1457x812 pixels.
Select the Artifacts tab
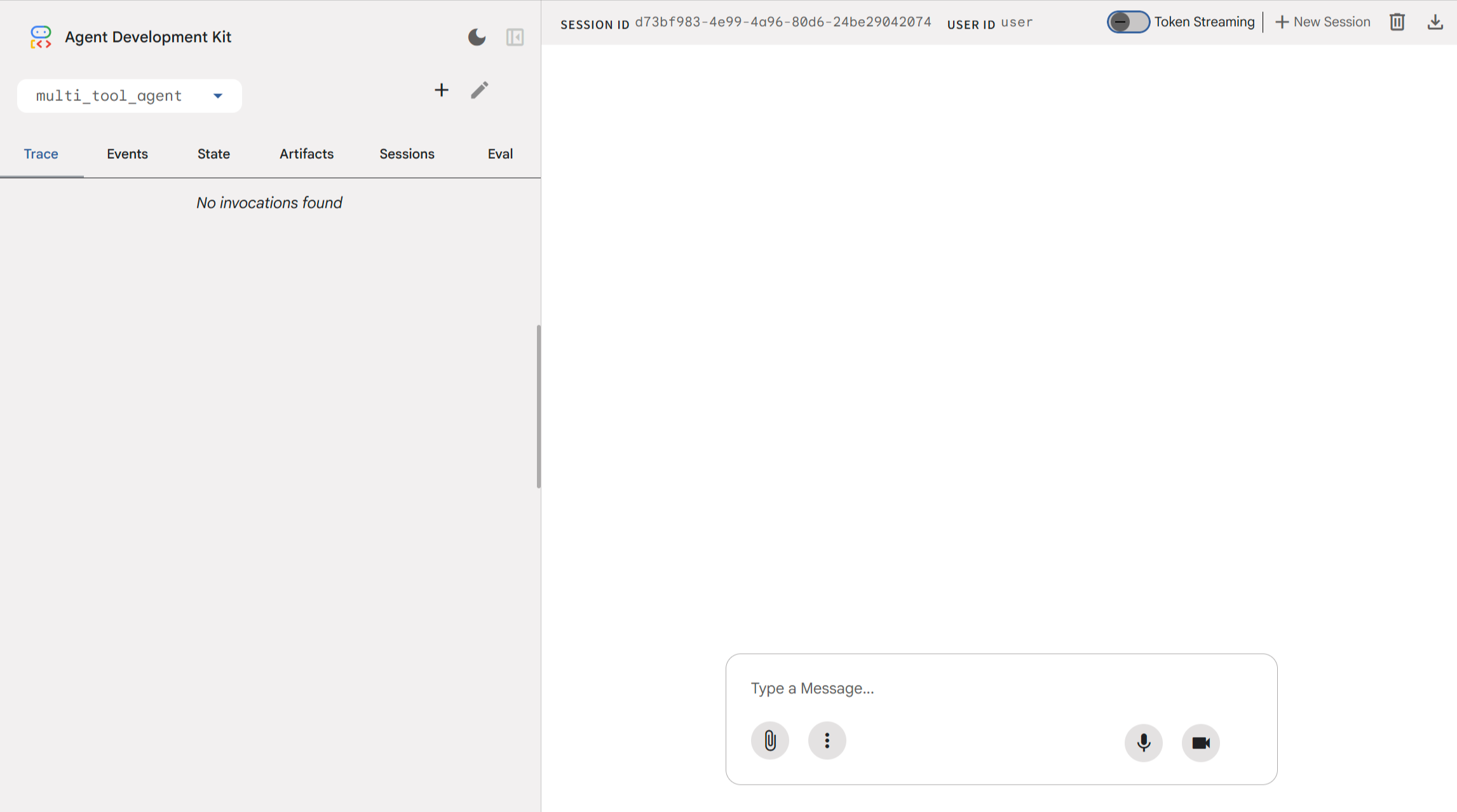(306, 154)
